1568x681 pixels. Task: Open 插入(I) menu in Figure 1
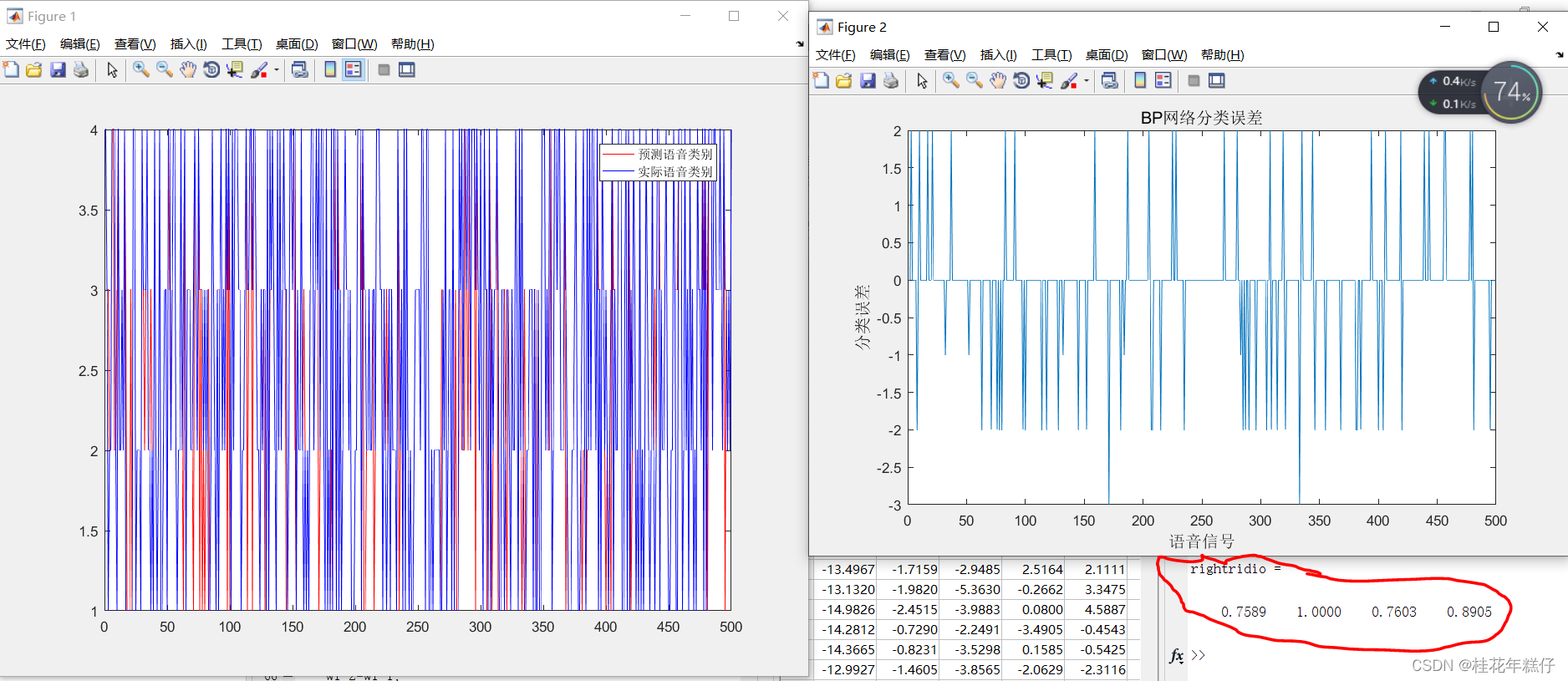[189, 44]
